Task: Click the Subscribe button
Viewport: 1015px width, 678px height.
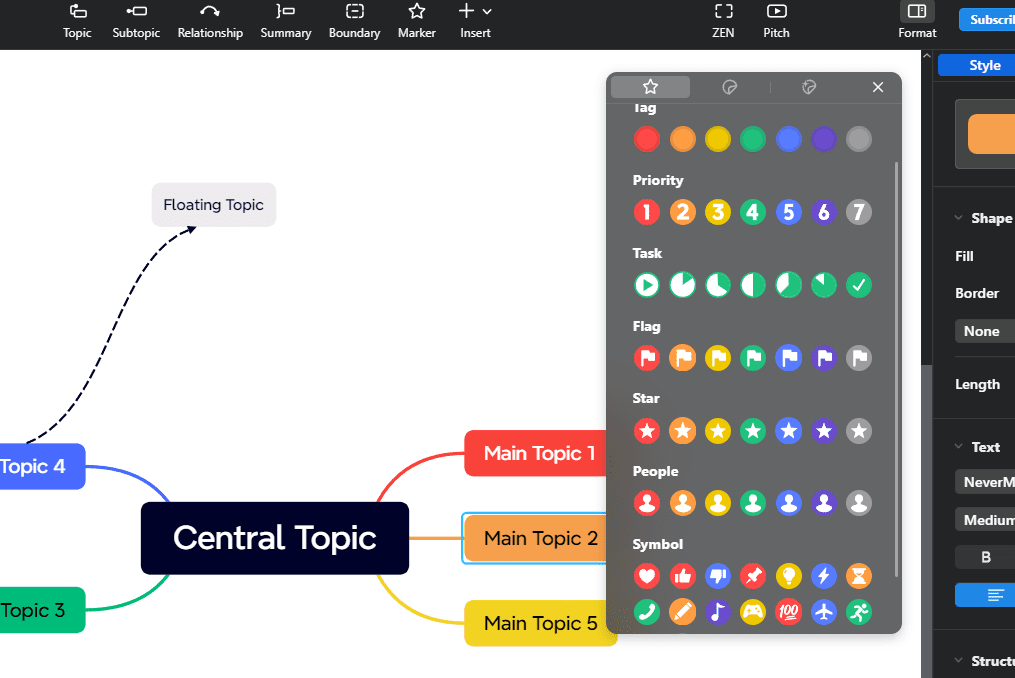Action: (989, 20)
